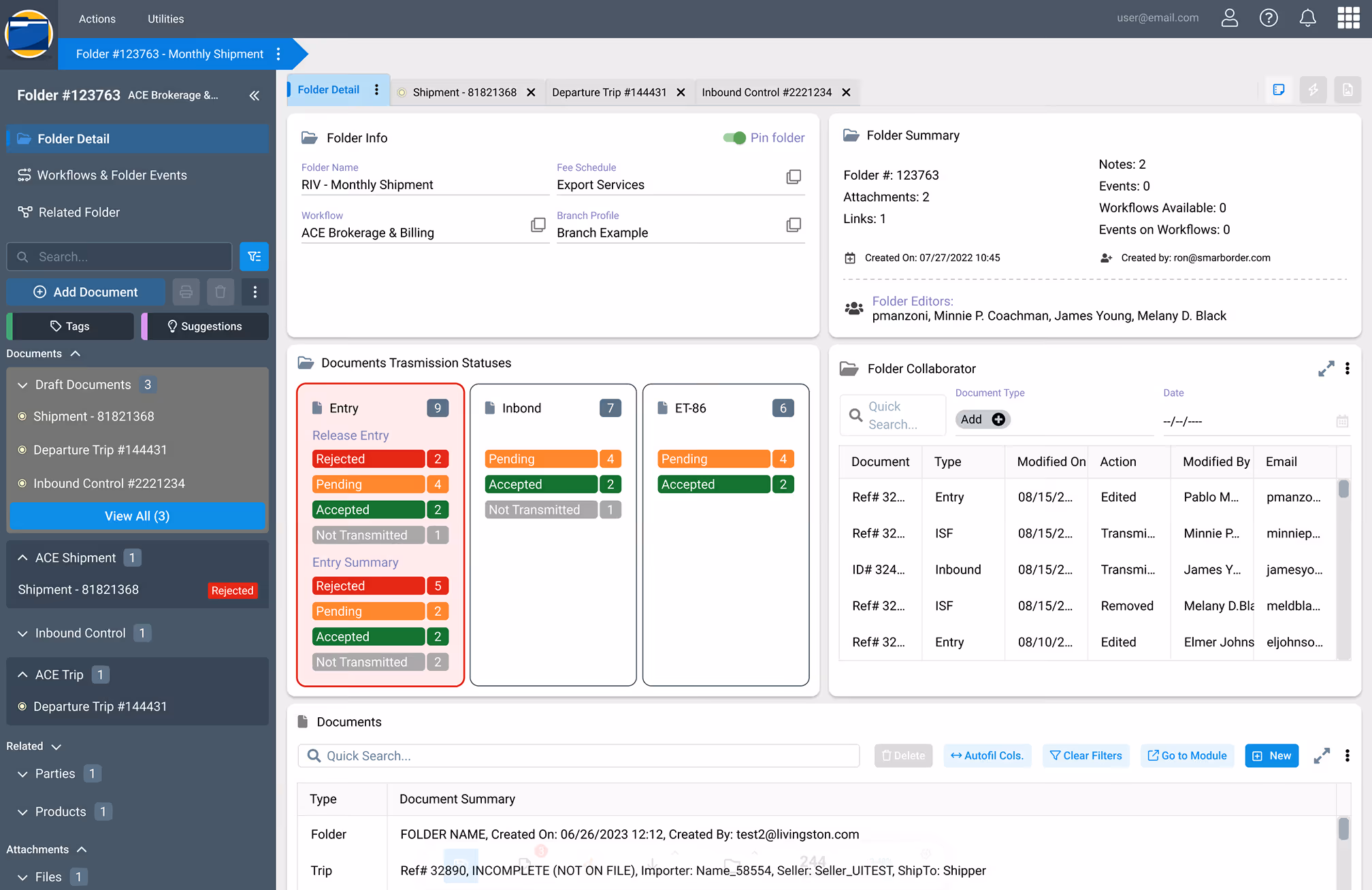Open the Utilities menu

point(165,19)
